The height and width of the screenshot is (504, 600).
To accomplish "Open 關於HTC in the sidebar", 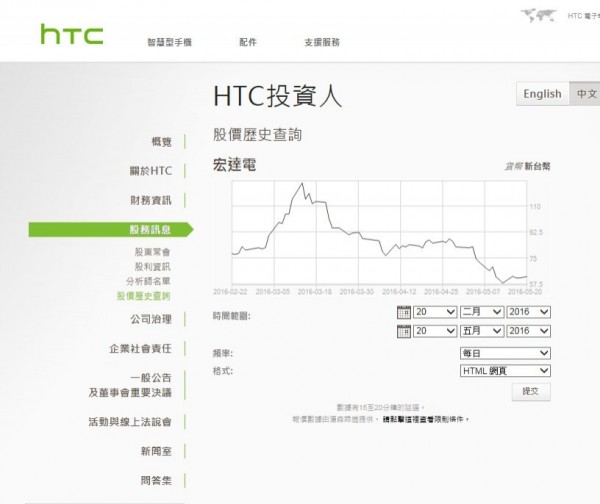I will point(151,171).
